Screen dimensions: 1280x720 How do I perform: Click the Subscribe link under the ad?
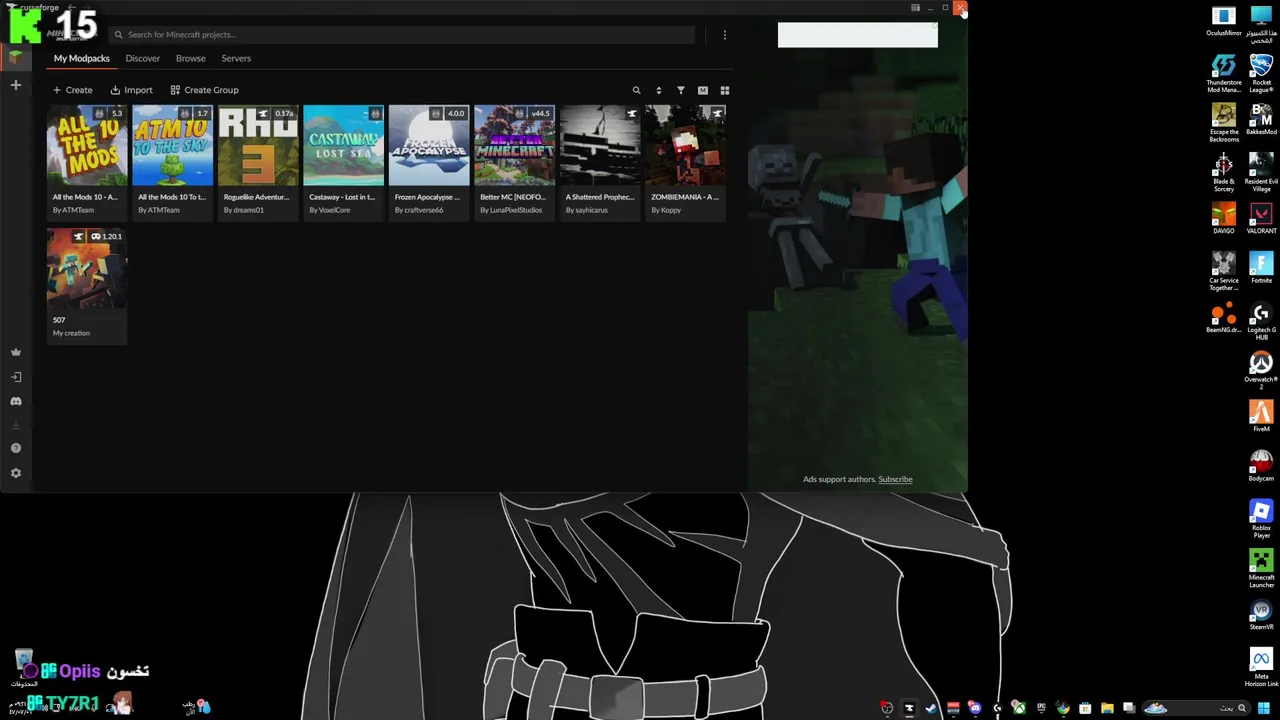tap(895, 479)
